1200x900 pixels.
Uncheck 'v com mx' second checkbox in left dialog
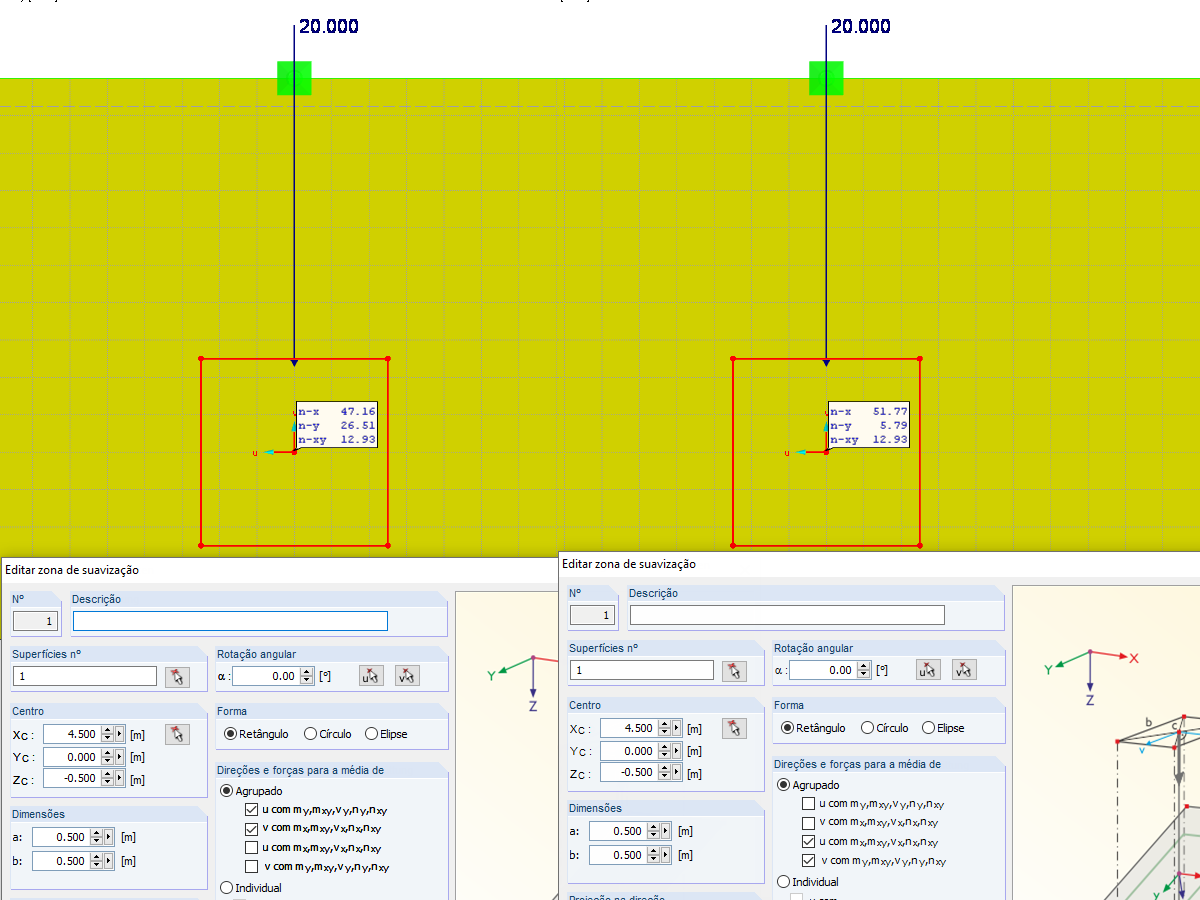[252, 829]
